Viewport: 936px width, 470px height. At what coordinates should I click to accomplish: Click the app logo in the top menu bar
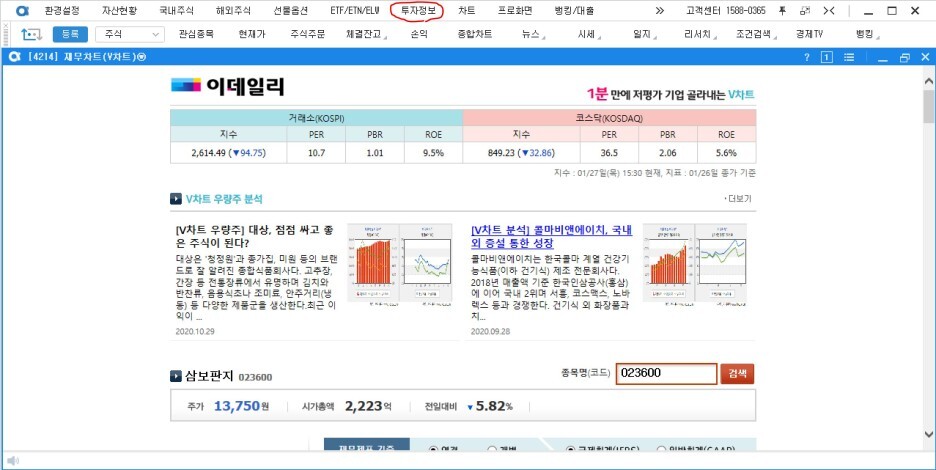pos(22,11)
